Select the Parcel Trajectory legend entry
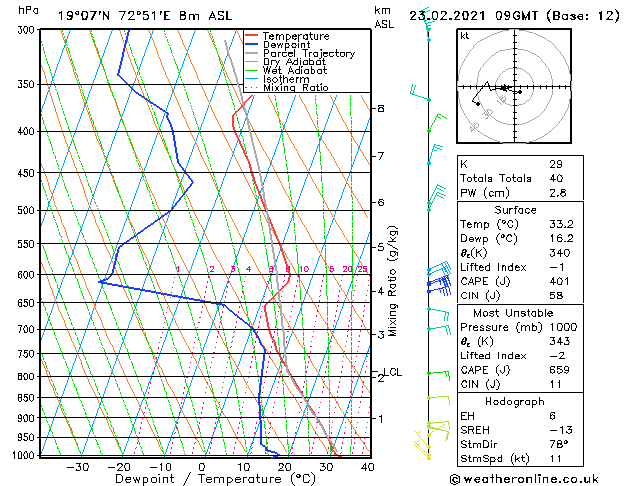Screen dimensions: 629x486 300,53
